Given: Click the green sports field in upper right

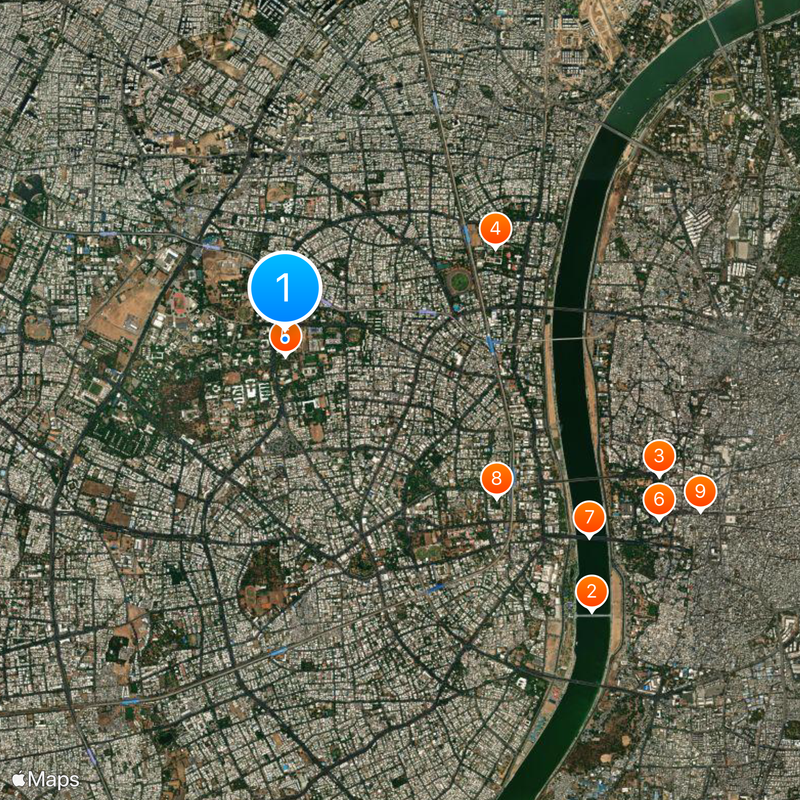Looking at the screenshot, I should (721, 96).
